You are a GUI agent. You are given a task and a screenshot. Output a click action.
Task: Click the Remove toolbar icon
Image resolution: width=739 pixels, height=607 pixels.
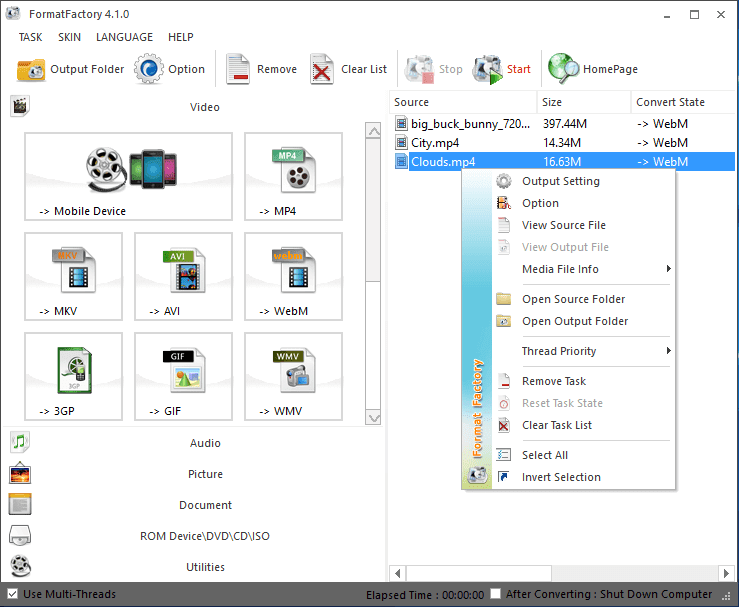coord(238,69)
